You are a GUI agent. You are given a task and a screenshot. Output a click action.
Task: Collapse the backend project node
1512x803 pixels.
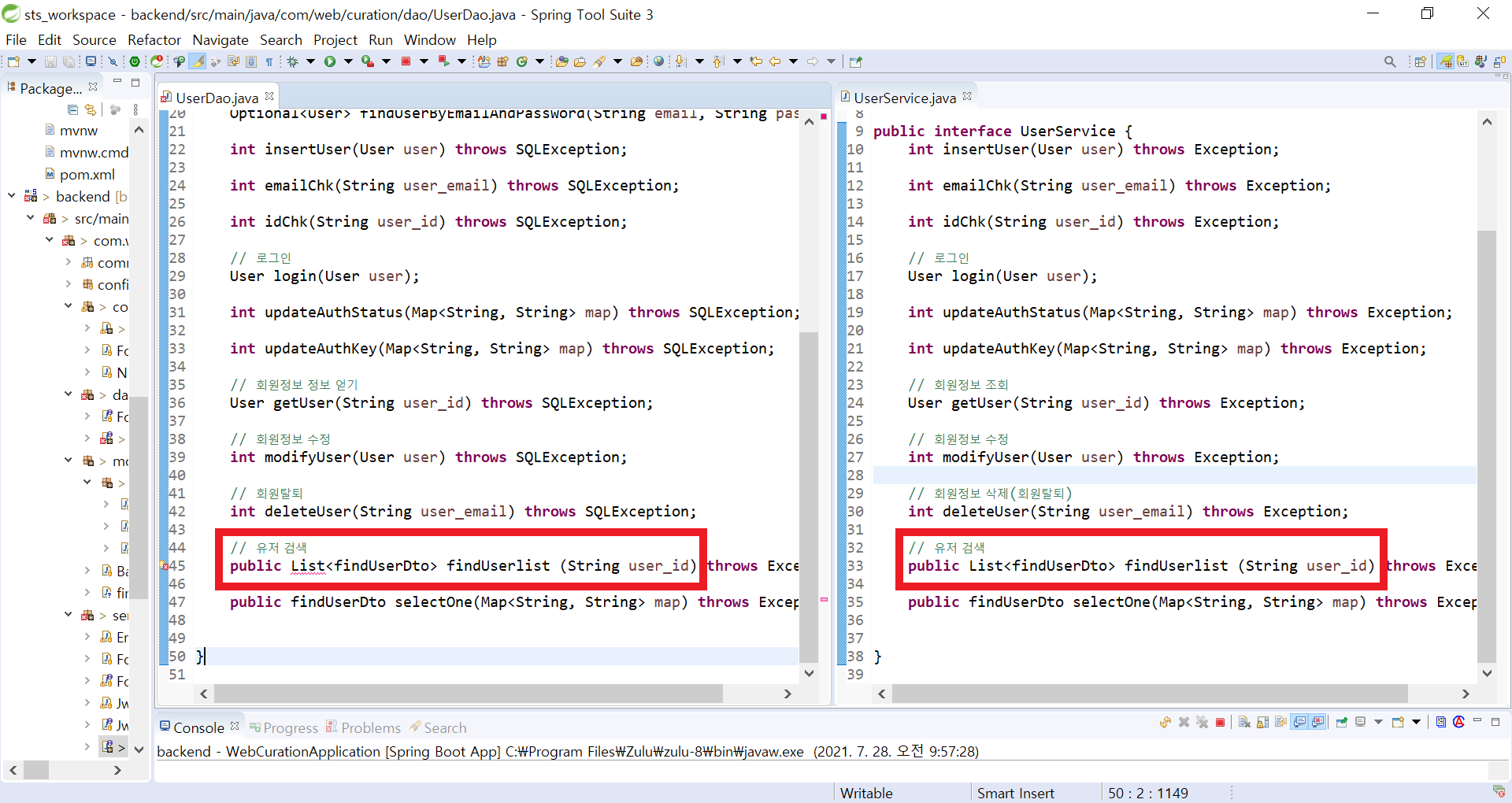click(x=12, y=196)
